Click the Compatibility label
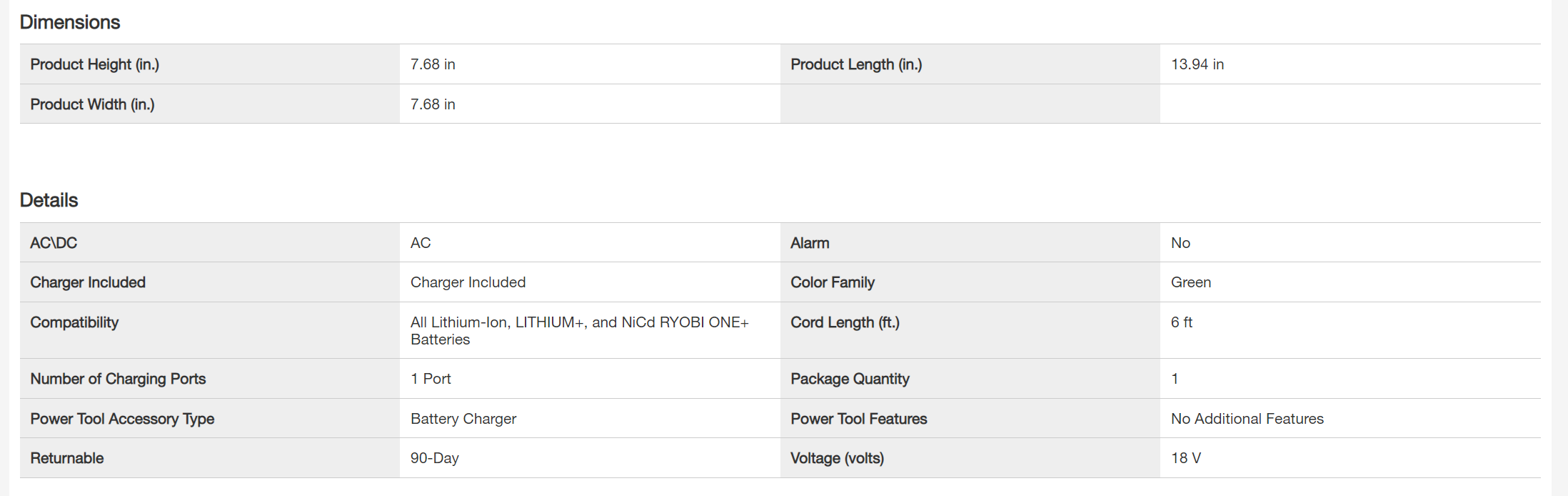Image resolution: width=1568 pixels, height=496 pixels. click(x=74, y=322)
